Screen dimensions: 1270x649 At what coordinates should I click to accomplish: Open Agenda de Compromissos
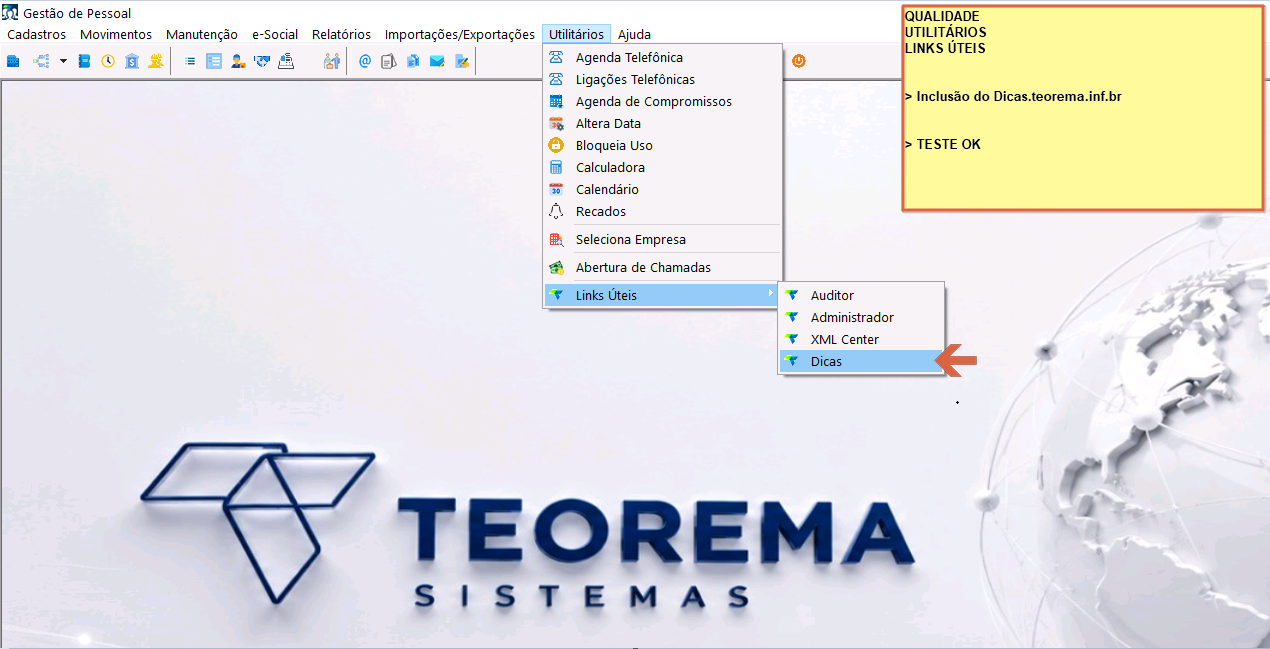click(662, 101)
